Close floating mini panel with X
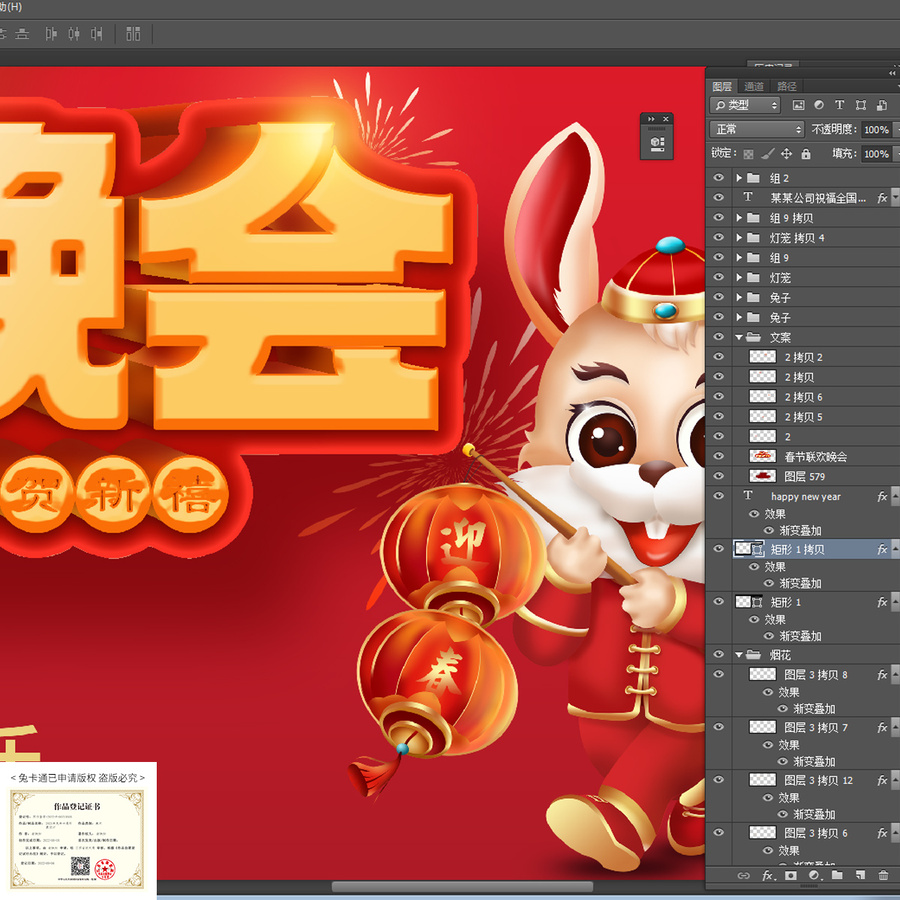 pyautogui.click(x=666, y=119)
